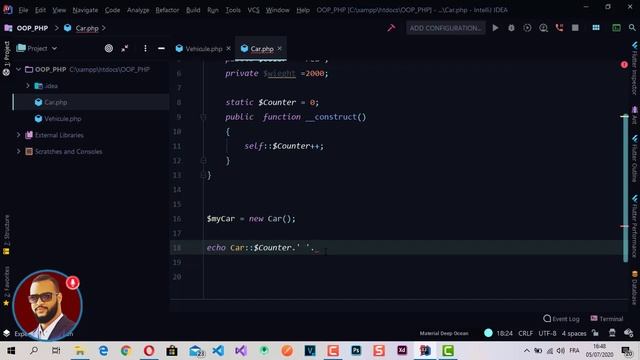Open Opera browser from taskbar
Screen dimensions: 640x360
[x=149, y=351]
